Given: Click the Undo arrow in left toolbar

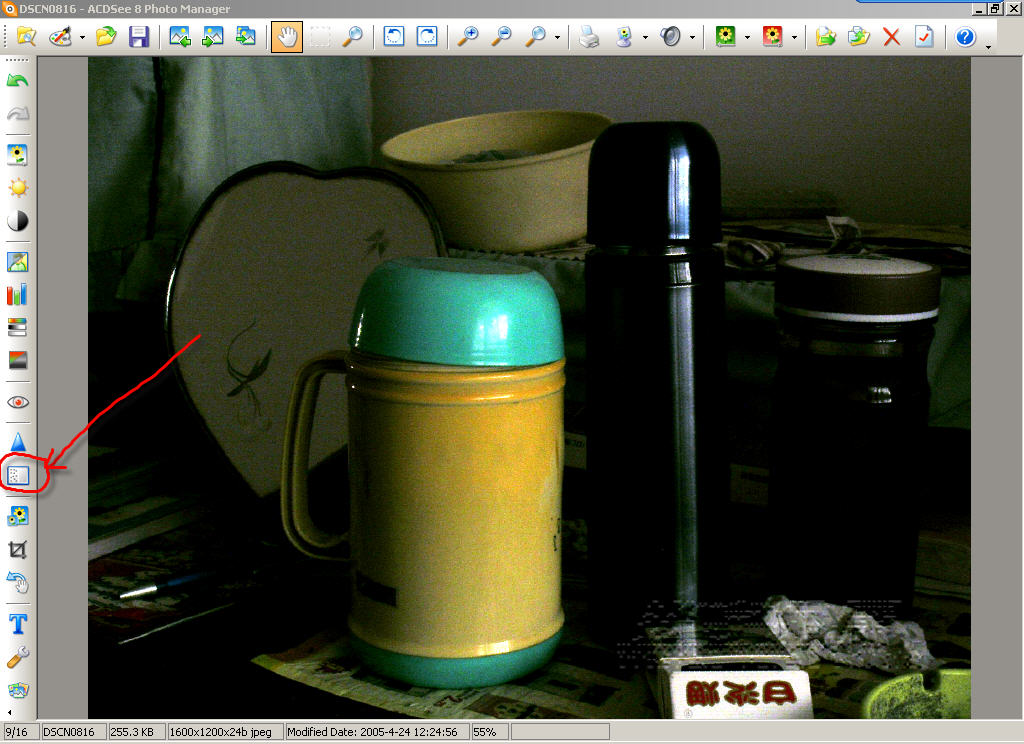Looking at the screenshot, I should click(18, 81).
